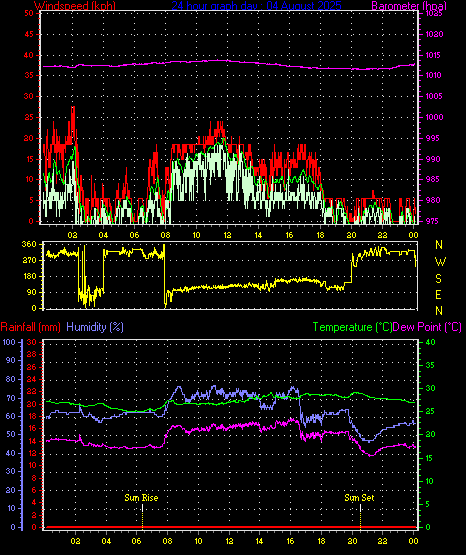Click the W compass direction letter
The width and height of the screenshot is (466, 555).
pos(440,262)
